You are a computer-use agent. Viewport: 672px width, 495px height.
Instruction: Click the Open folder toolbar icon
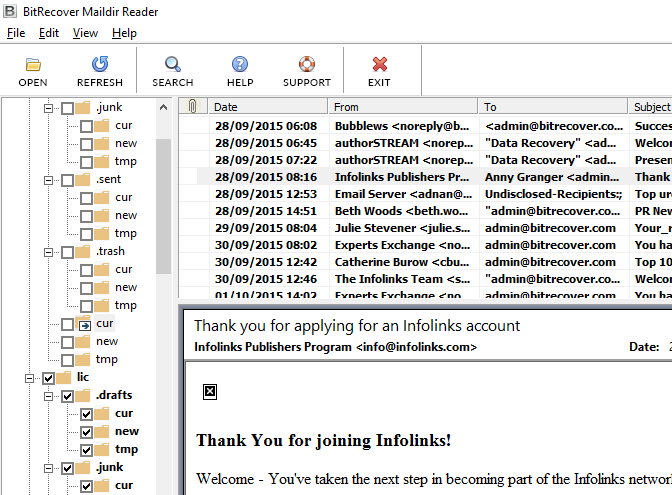click(x=33, y=64)
